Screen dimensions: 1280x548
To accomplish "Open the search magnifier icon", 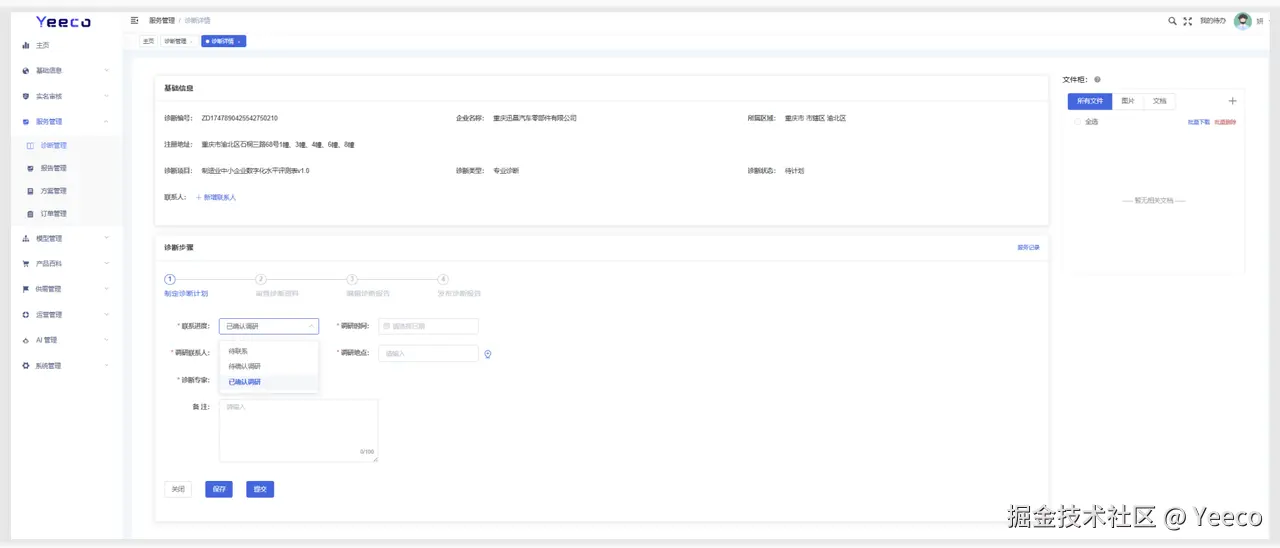I will 1172,21.
